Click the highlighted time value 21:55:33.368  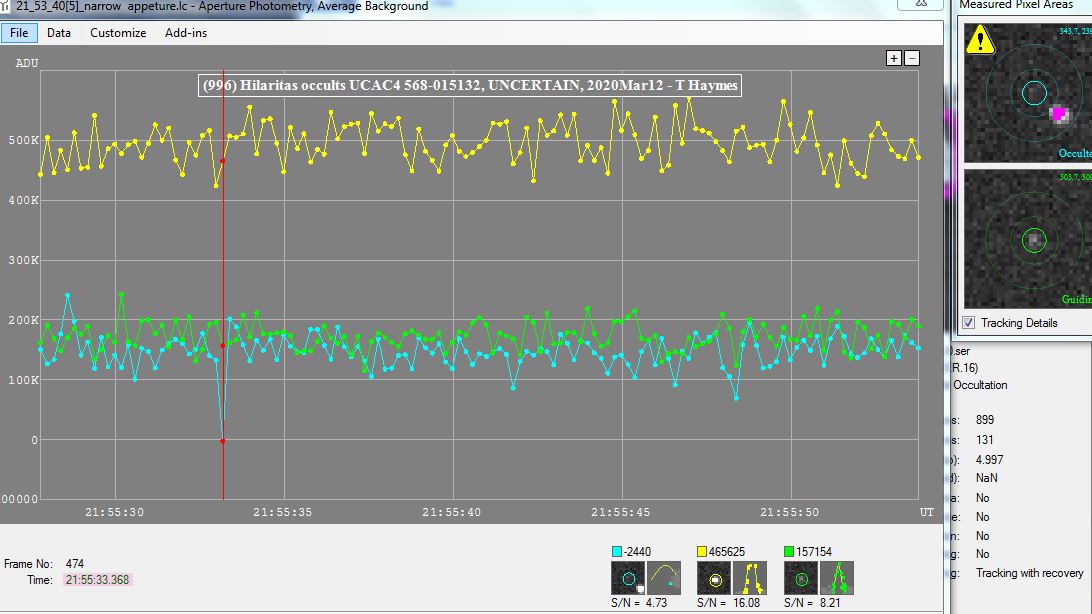pos(98,580)
